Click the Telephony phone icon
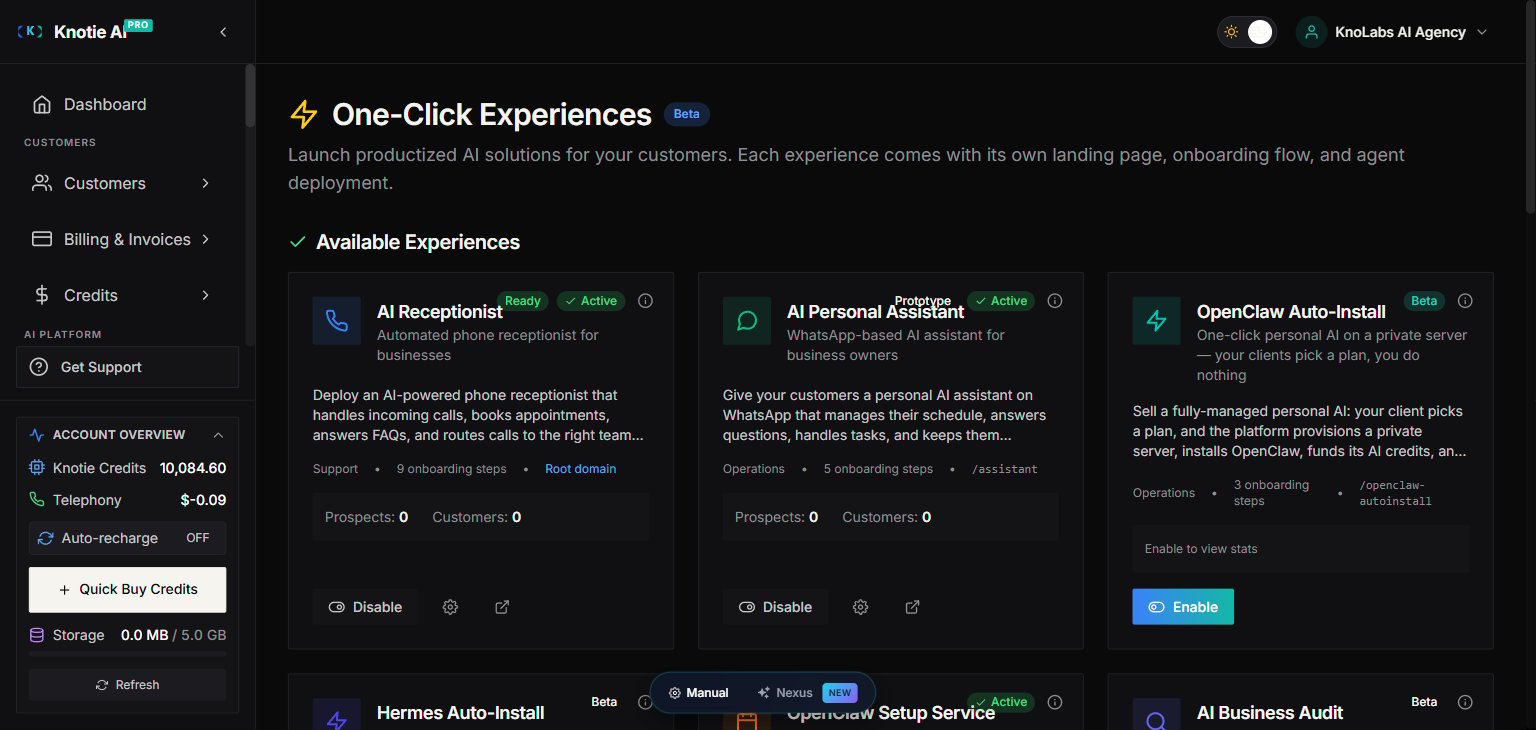The image size is (1536, 730). pyautogui.click(x=37, y=500)
